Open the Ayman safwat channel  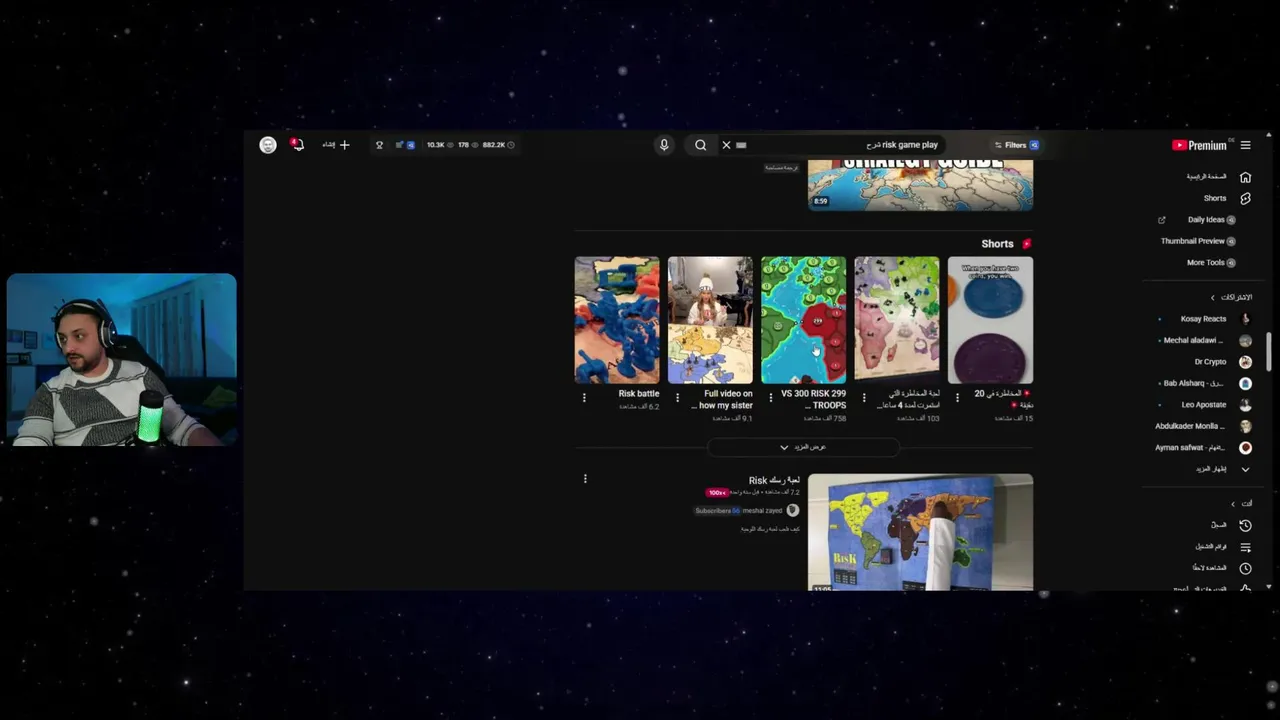[x=1190, y=448]
